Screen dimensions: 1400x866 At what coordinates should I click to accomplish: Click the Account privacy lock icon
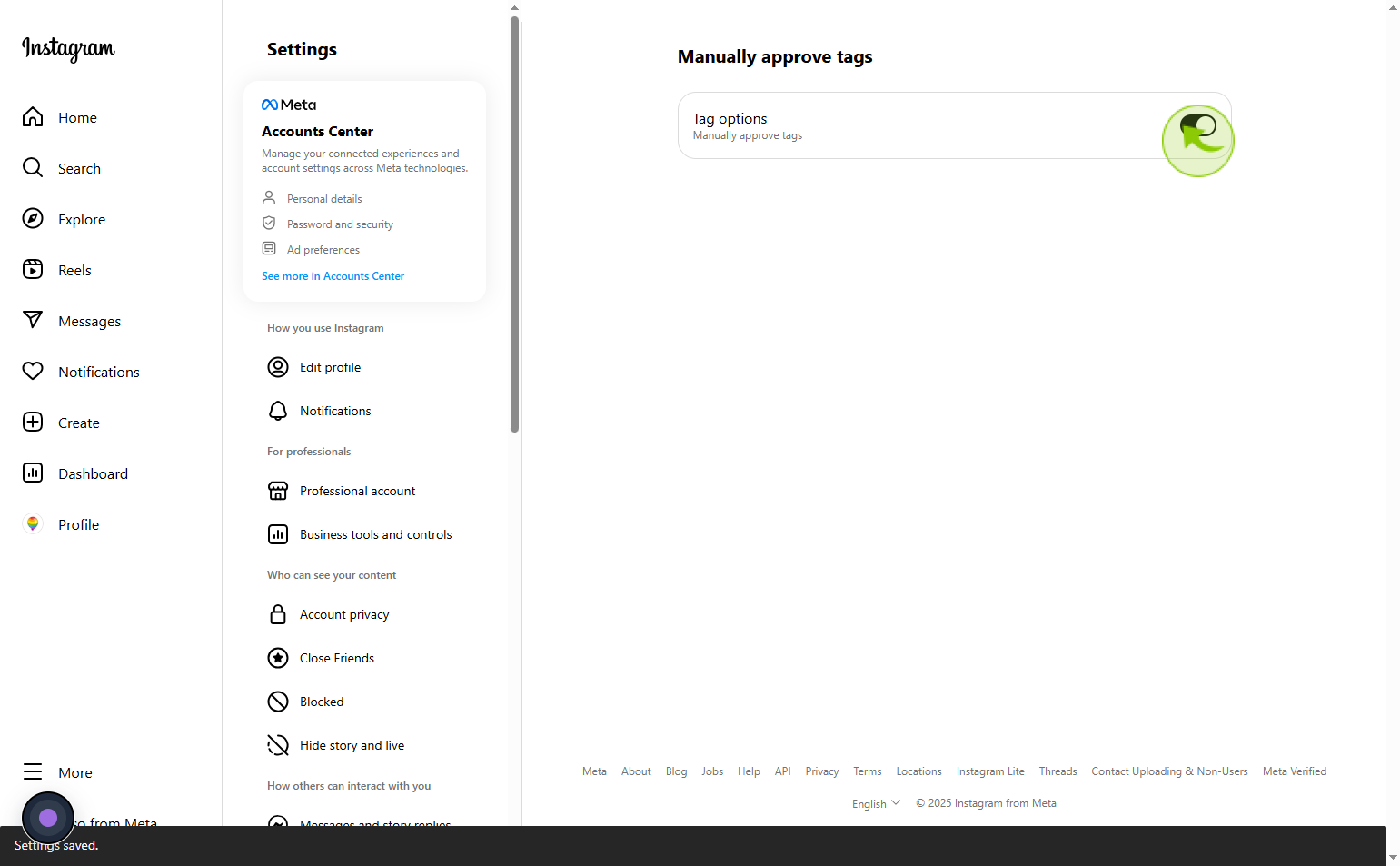278,614
